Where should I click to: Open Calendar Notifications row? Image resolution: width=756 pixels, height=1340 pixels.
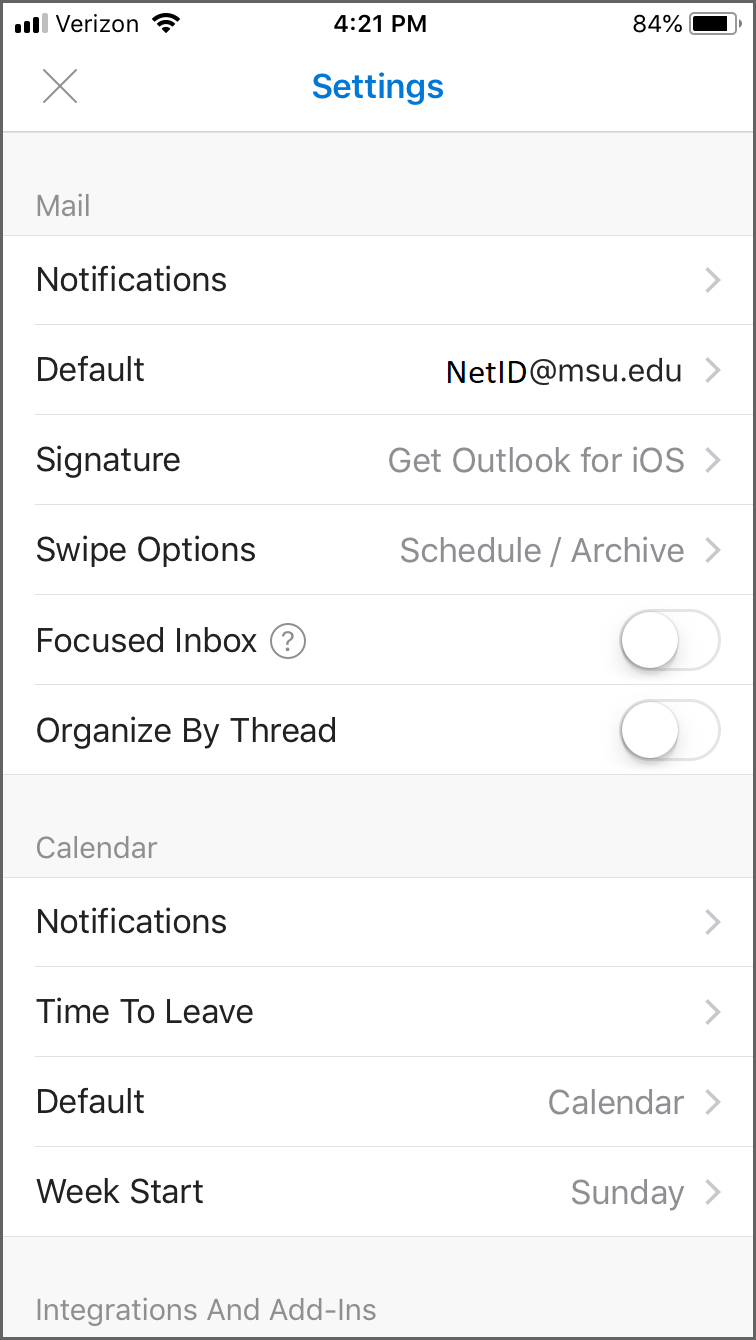[132, 922]
